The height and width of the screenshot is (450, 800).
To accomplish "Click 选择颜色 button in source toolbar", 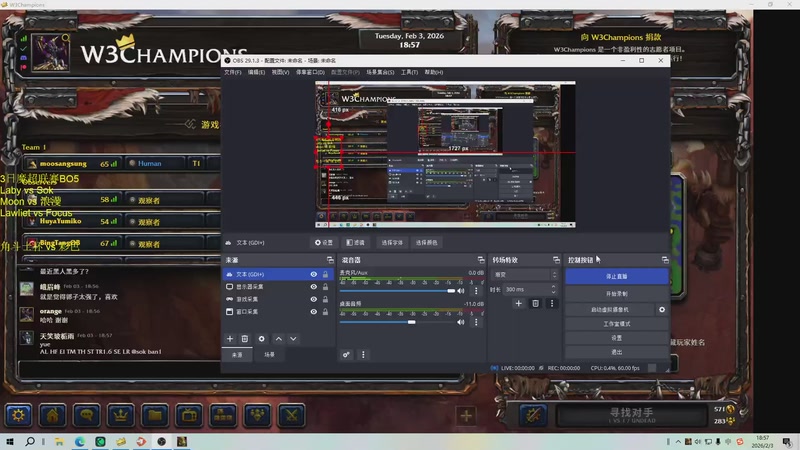I will click(x=427, y=243).
